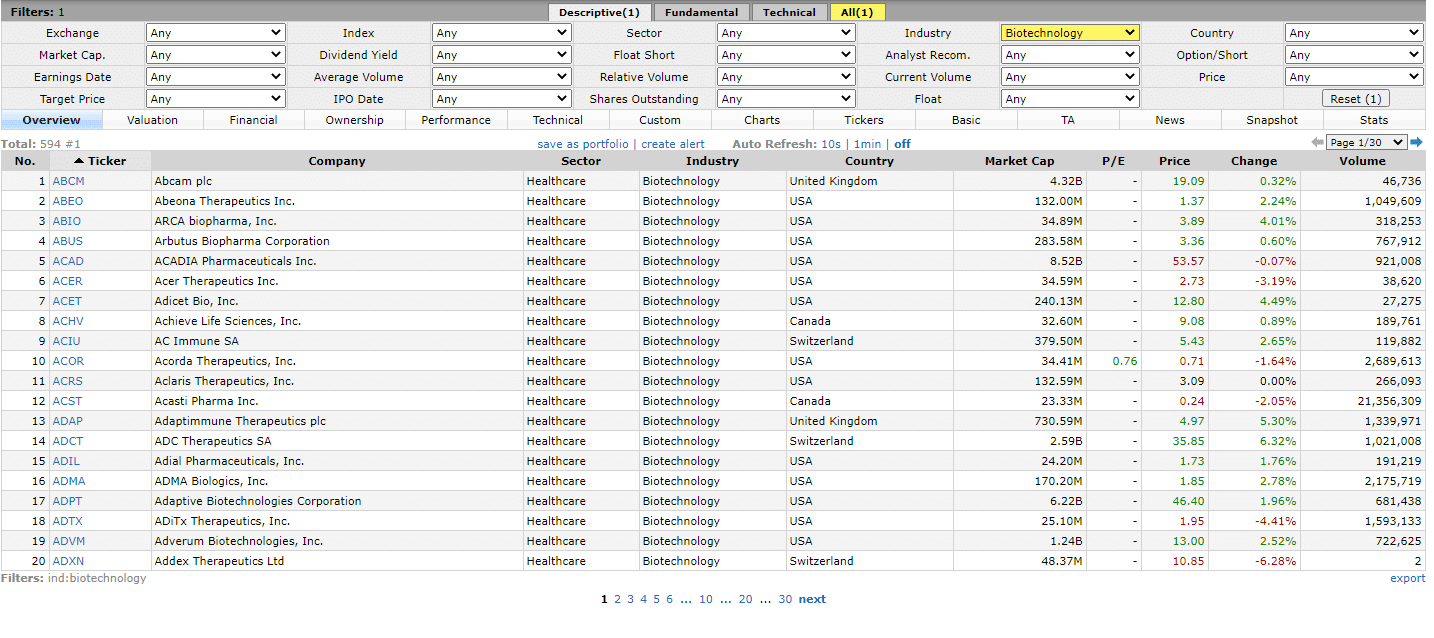This screenshot has height=638, width=1434.
Task: Open the Analyst Recom. filter dropdown
Action: (1070, 55)
